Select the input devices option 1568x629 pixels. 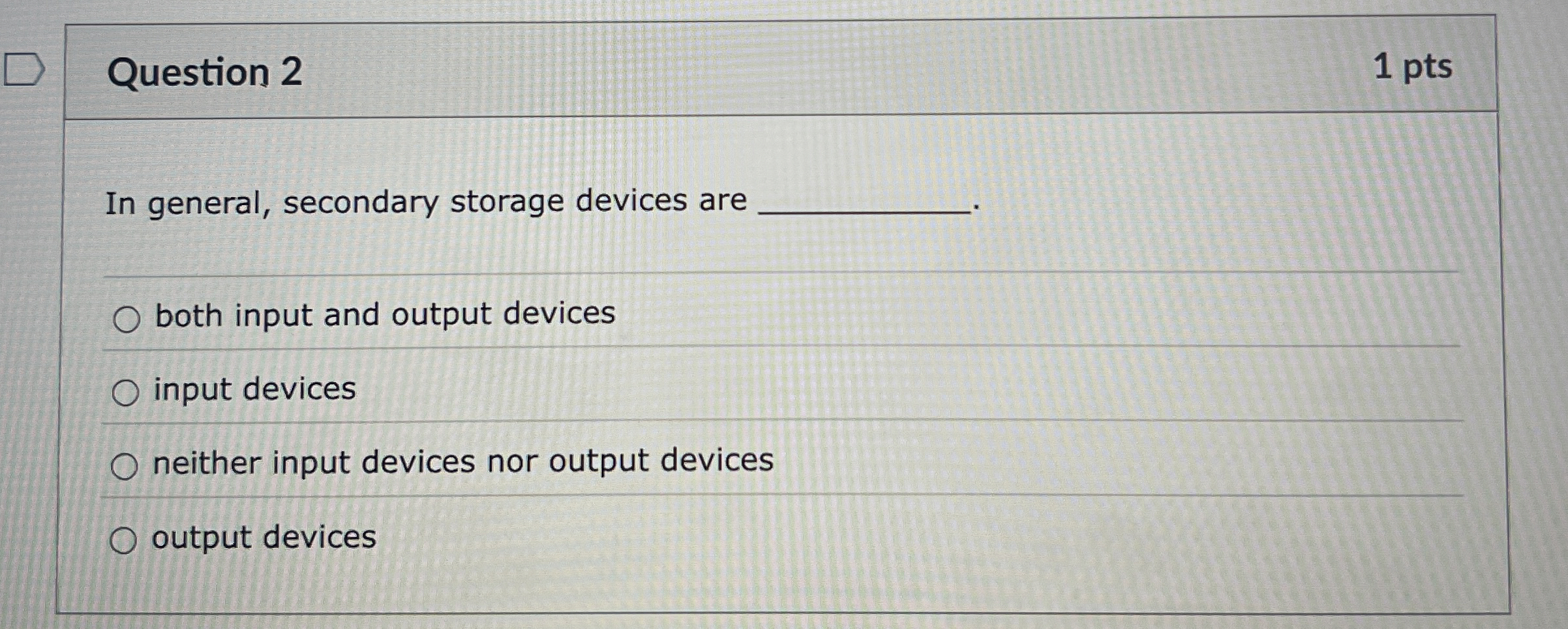point(127,391)
